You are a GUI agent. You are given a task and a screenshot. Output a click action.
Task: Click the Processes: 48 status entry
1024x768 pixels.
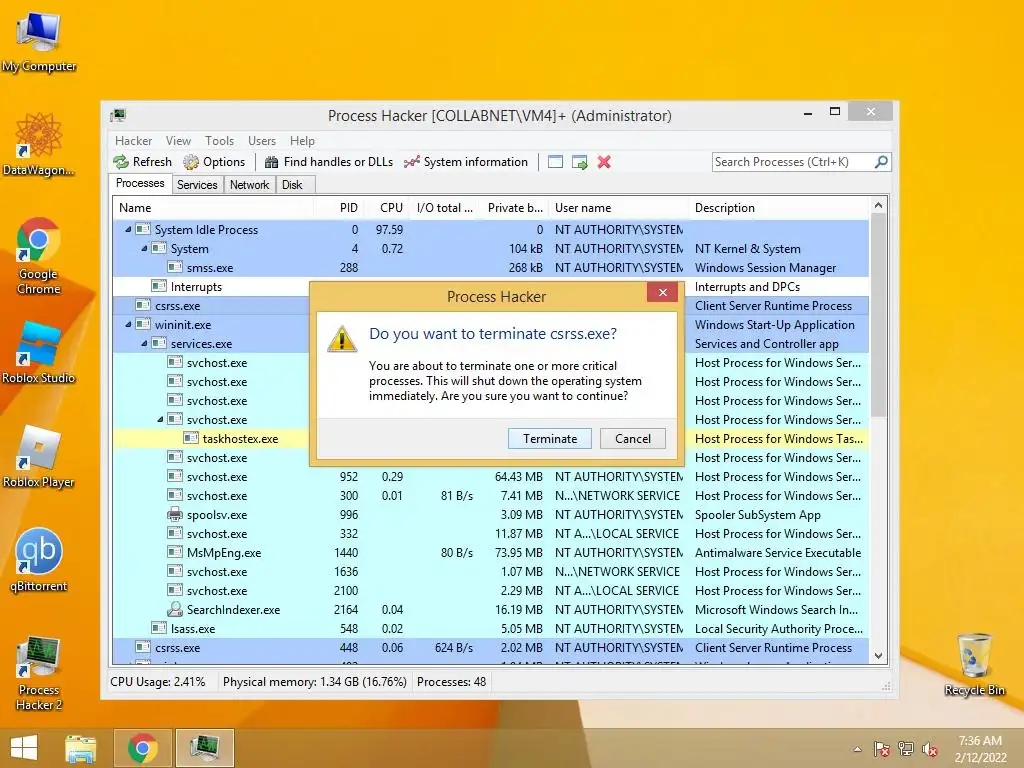pos(451,682)
